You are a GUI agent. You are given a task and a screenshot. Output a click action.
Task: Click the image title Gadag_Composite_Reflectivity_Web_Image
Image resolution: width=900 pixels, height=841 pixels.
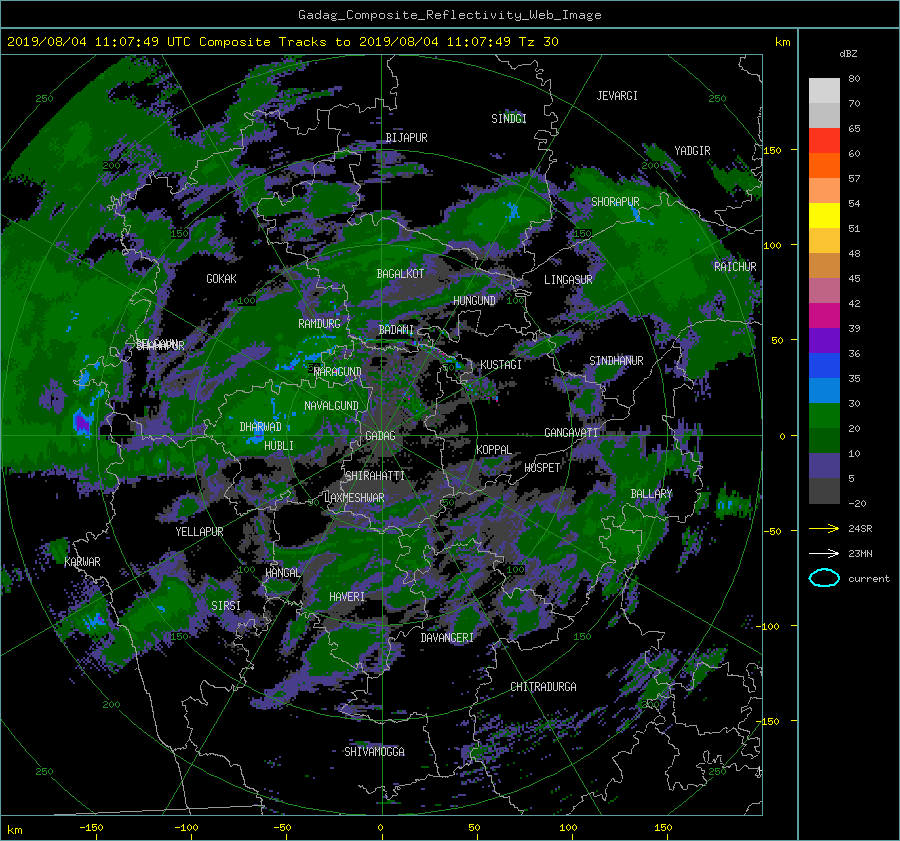click(449, 15)
